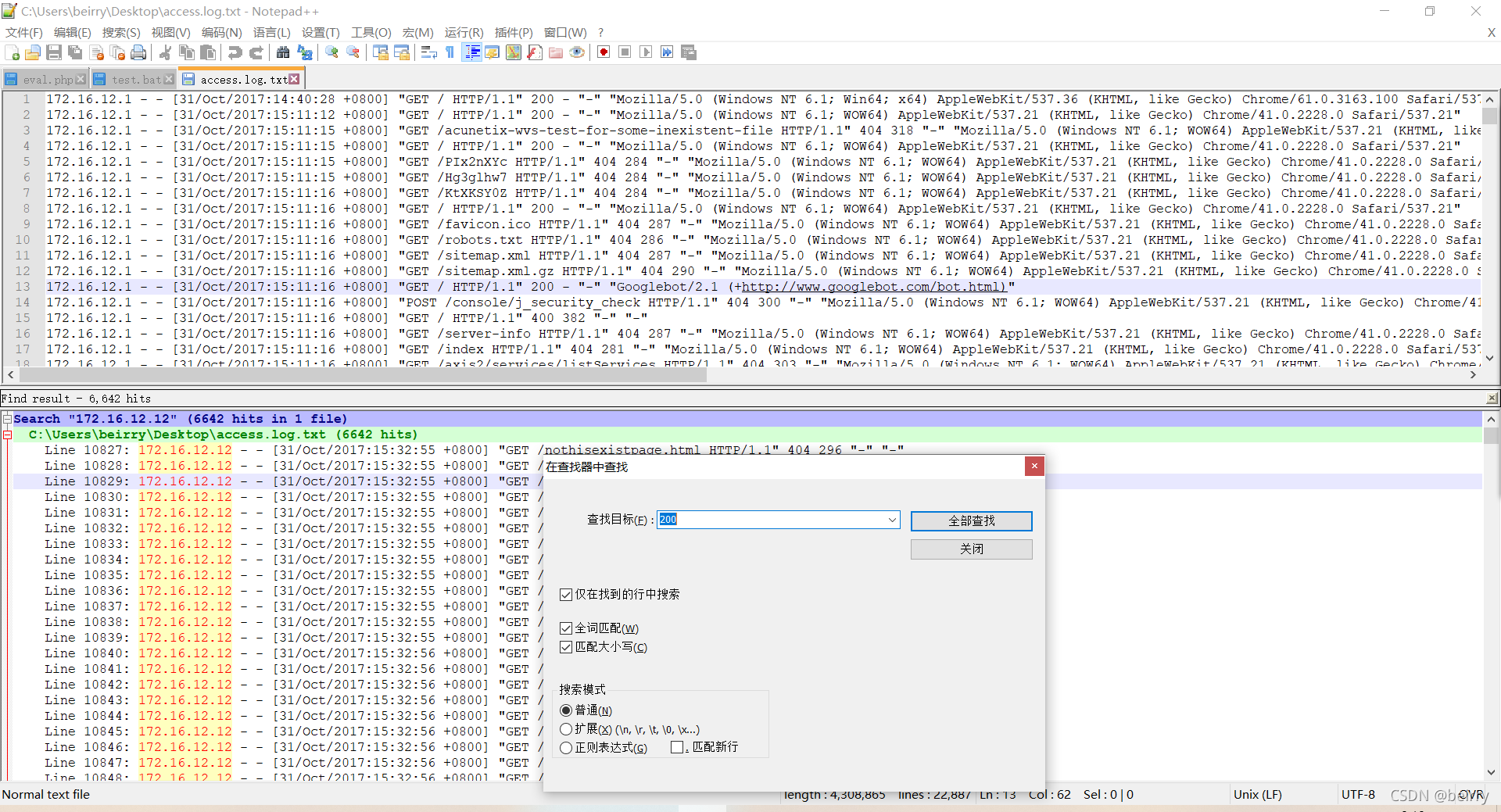Open the Replace toolbar icon
This screenshot has width=1501, height=812.
[x=305, y=52]
